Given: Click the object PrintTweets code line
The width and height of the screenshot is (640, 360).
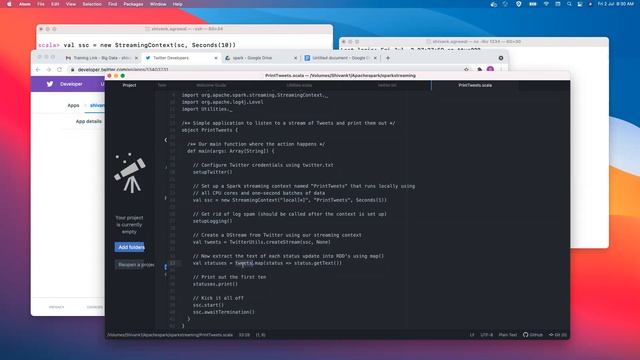Looking at the screenshot, I should 209,130.
